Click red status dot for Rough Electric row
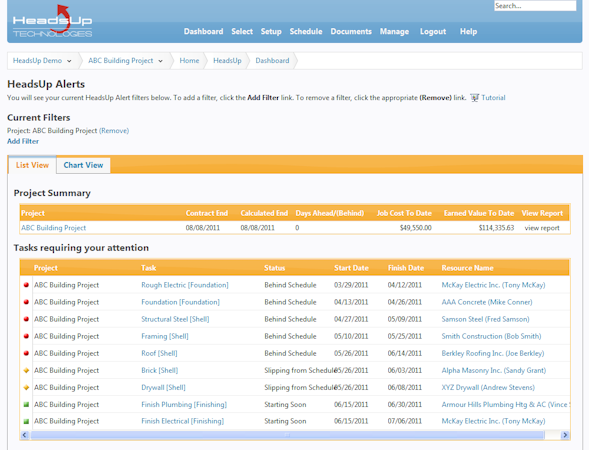589x450 pixels. pyautogui.click(x=26, y=285)
